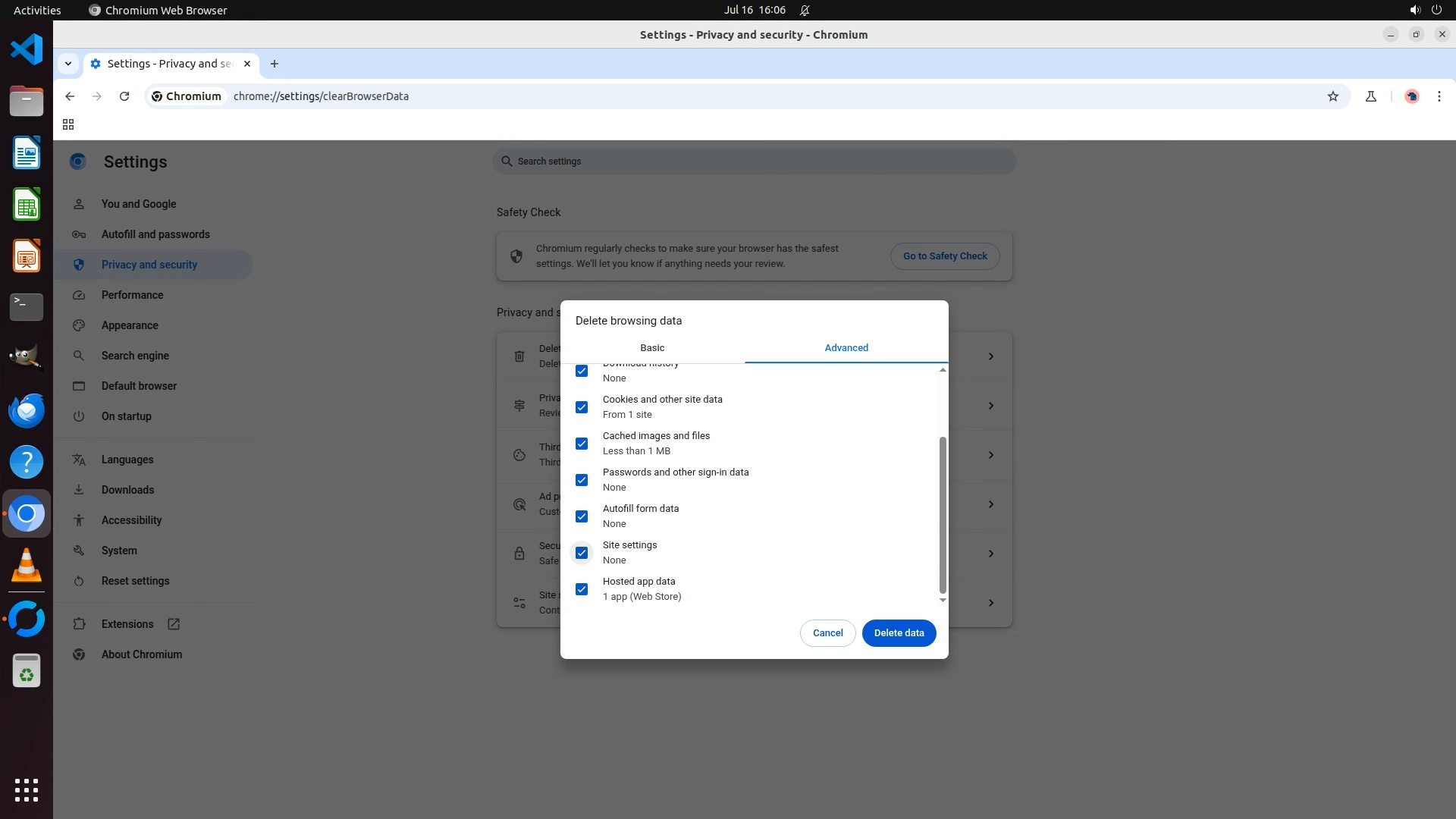Click the reload page icon
Viewport: 1456px width, 819px height.
click(x=124, y=96)
